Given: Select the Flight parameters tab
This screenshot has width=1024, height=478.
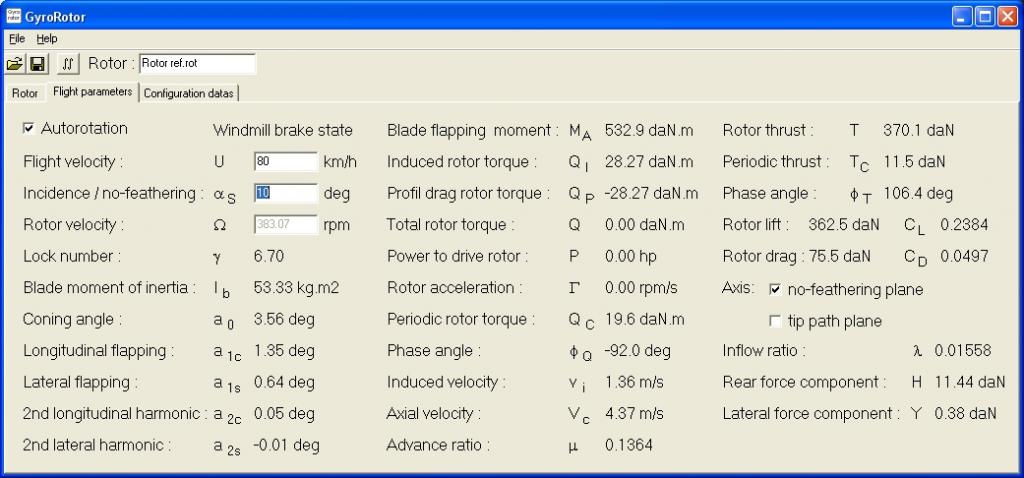Looking at the screenshot, I should pos(92,91).
